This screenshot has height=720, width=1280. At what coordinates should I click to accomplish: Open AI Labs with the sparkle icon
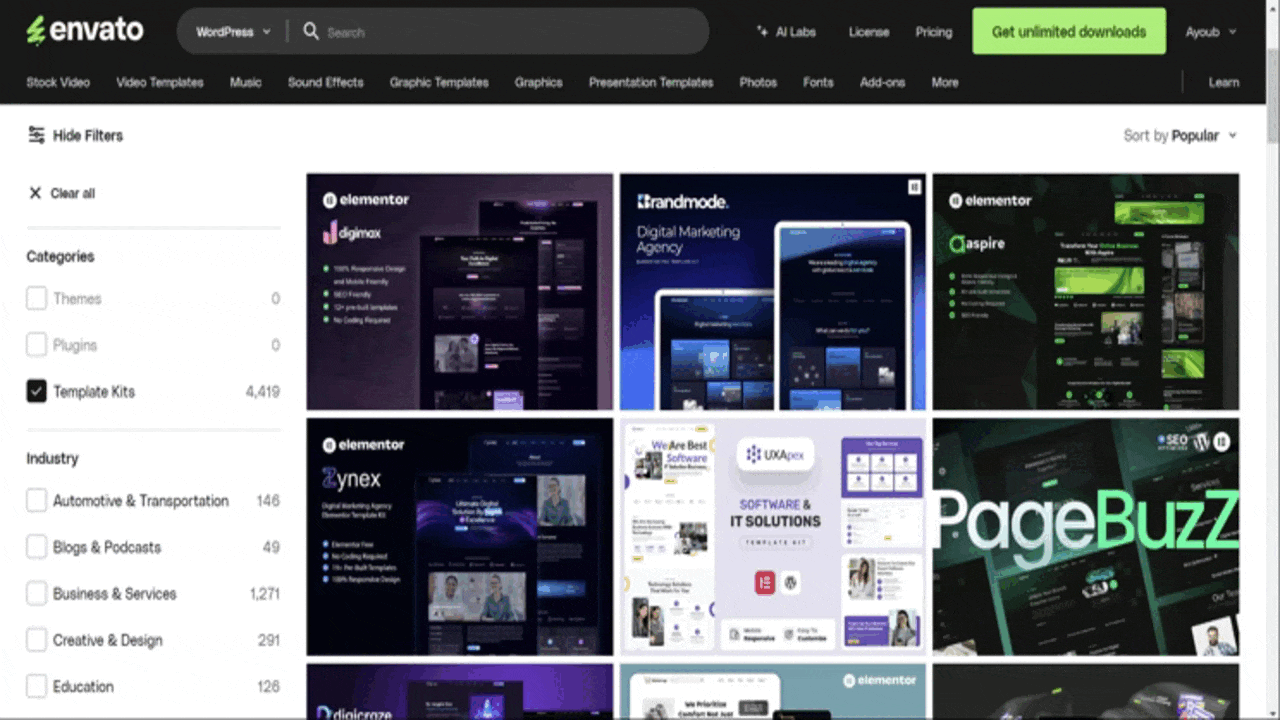point(786,32)
